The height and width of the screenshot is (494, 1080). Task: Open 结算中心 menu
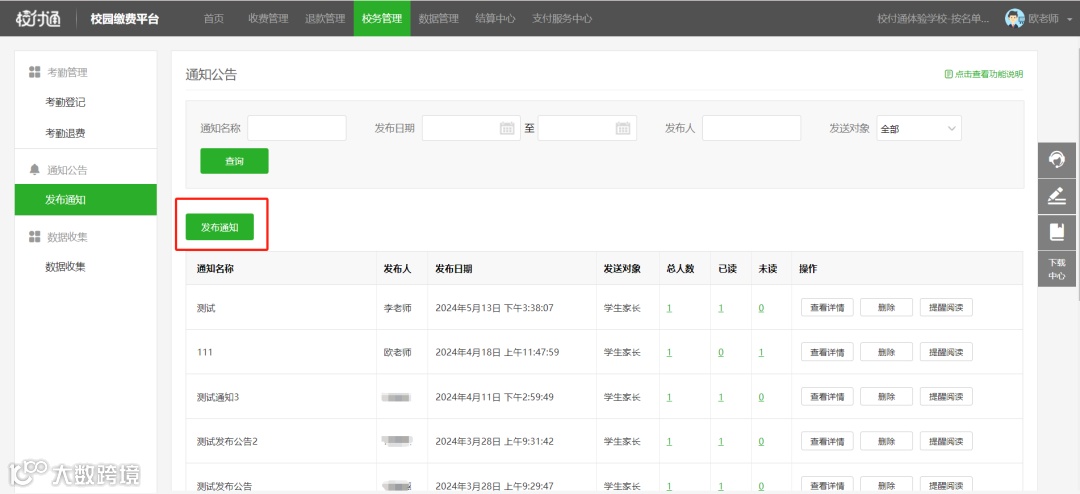pyautogui.click(x=495, y=19)
